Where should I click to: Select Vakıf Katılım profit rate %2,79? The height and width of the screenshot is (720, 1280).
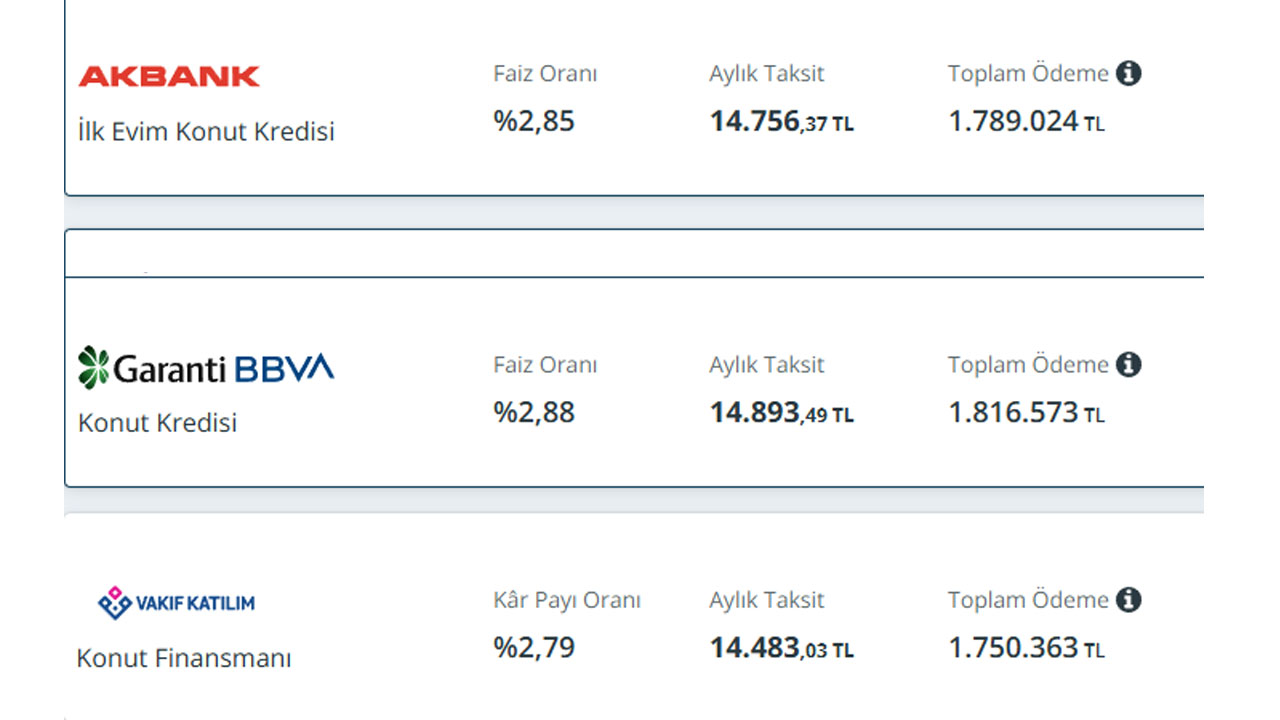coord(534,648)
